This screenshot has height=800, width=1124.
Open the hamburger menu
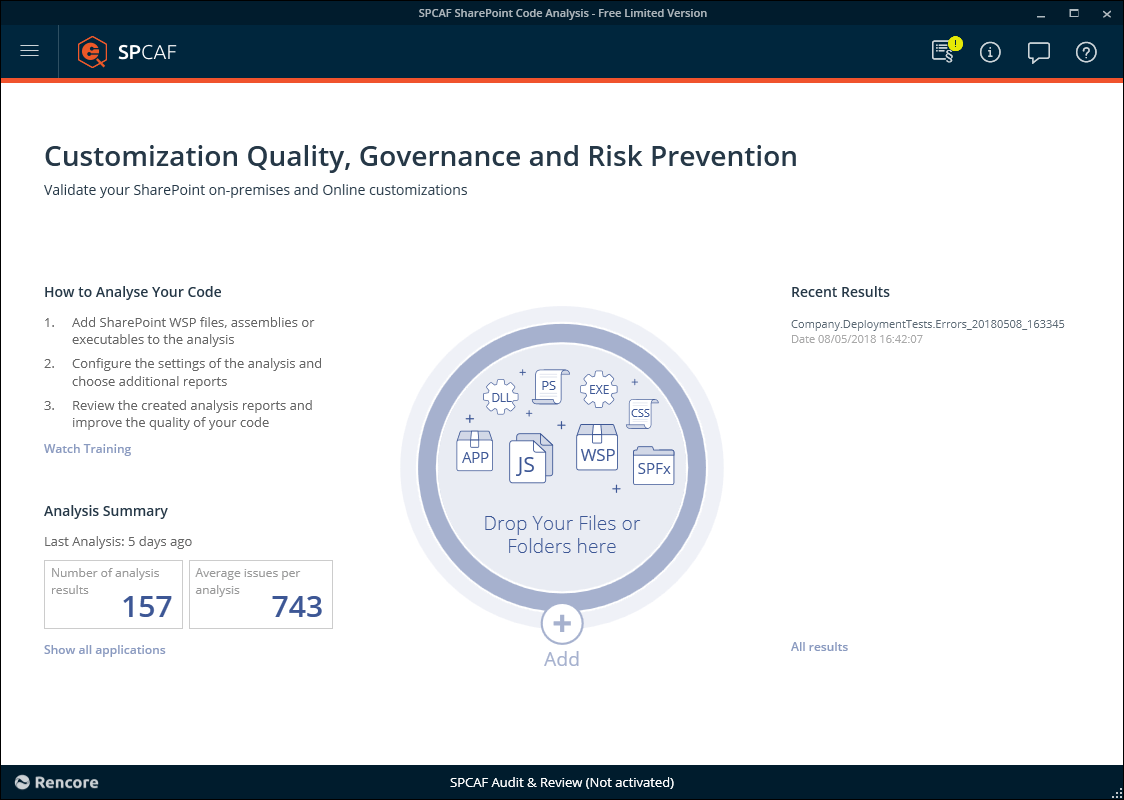29,51
